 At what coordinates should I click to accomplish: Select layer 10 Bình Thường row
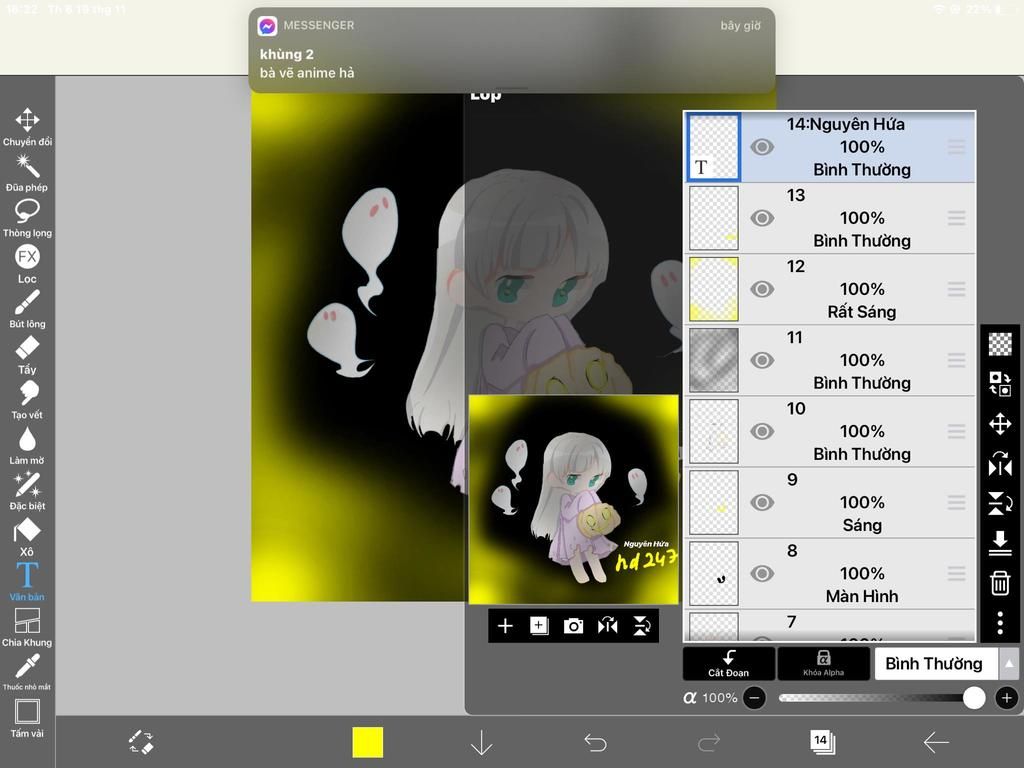tap(829, 432)
